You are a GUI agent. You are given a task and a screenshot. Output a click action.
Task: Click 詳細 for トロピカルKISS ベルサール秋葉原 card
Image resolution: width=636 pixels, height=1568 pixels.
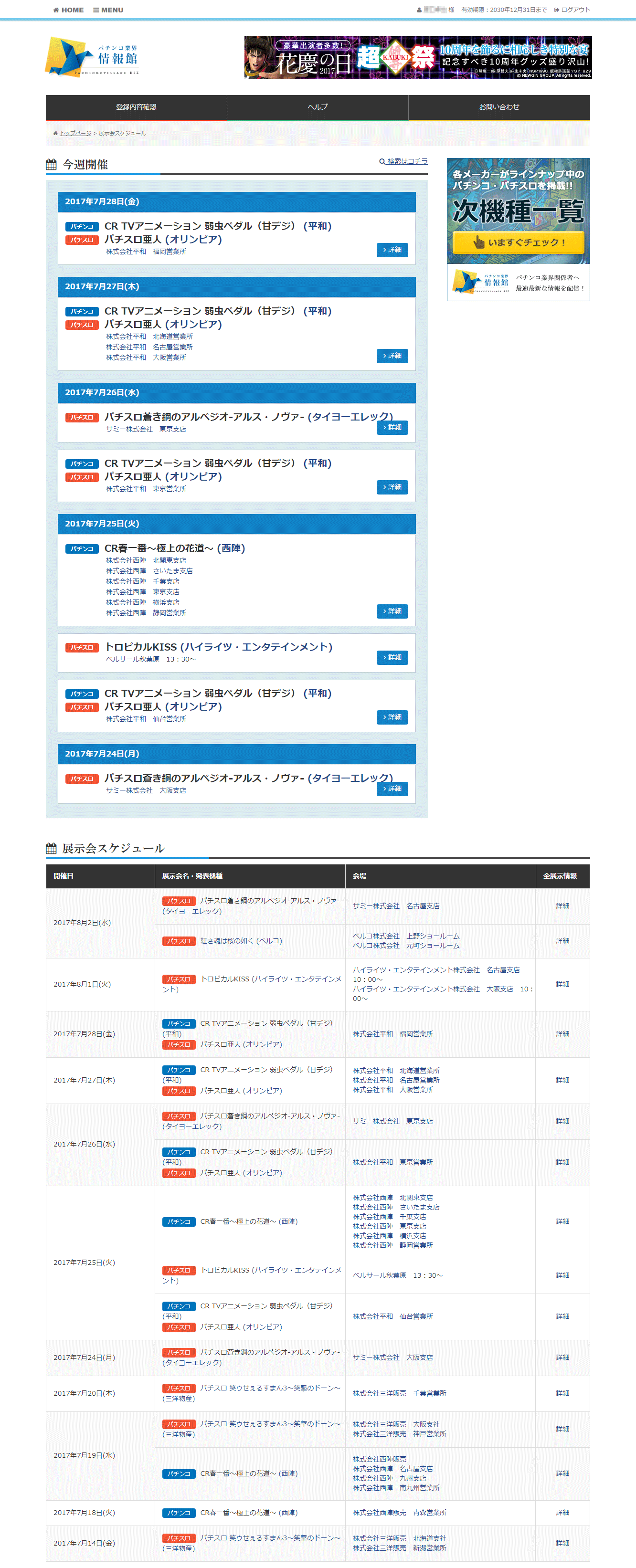click(x=392, y=657)
